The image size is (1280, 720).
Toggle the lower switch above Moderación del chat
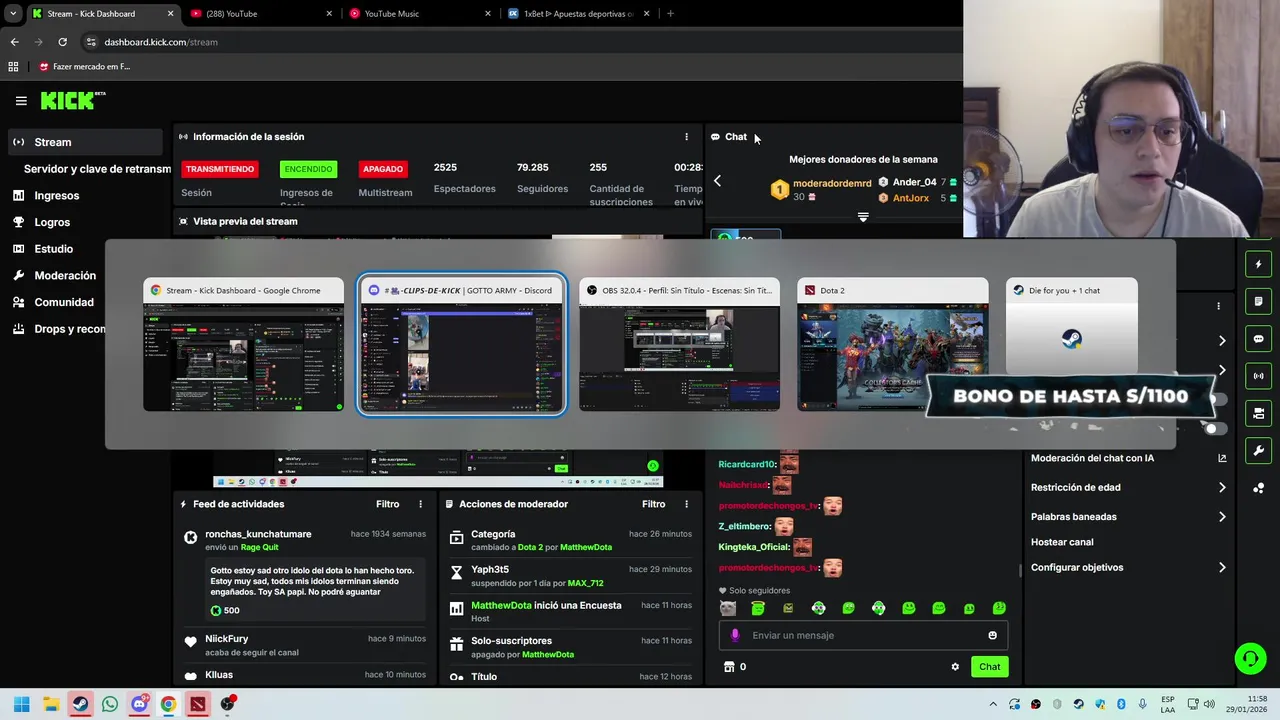click(1214, 429)
